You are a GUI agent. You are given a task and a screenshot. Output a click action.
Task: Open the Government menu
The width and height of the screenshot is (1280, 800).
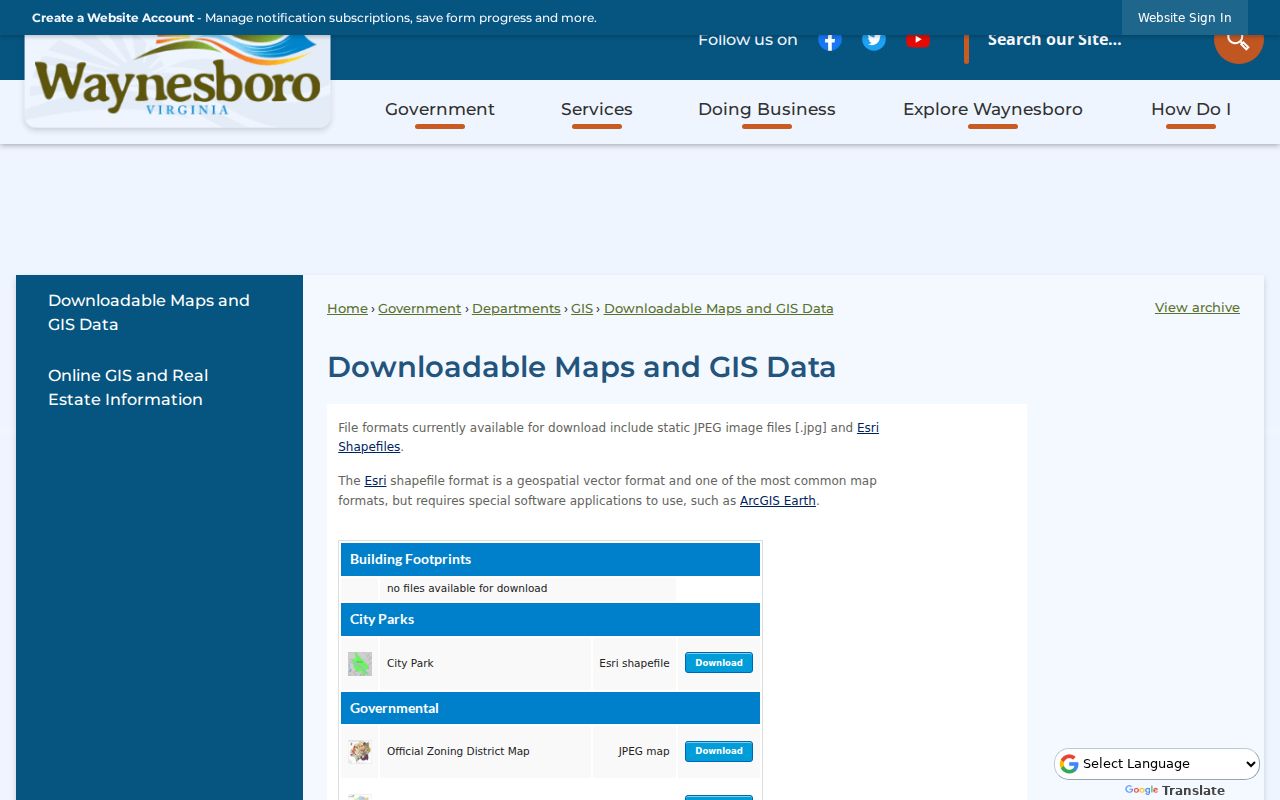coord(440,110)
